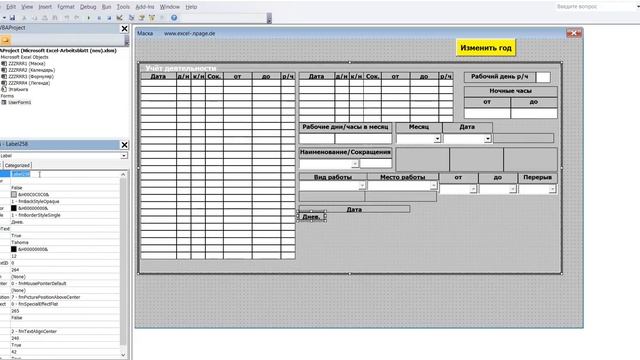
Task: Click the ForeColor black swatch below Tahoma
Action: click(x=14, y=249)
